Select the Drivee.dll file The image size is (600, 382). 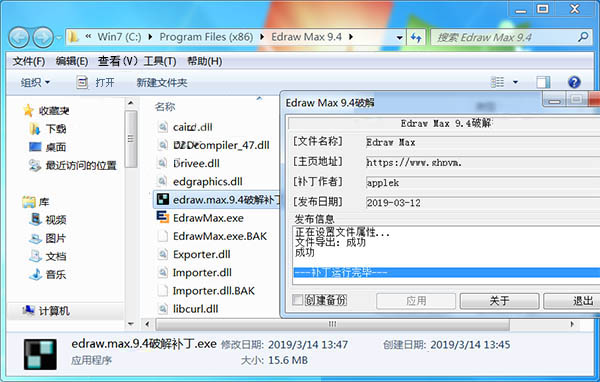click(x=196, y=163)
